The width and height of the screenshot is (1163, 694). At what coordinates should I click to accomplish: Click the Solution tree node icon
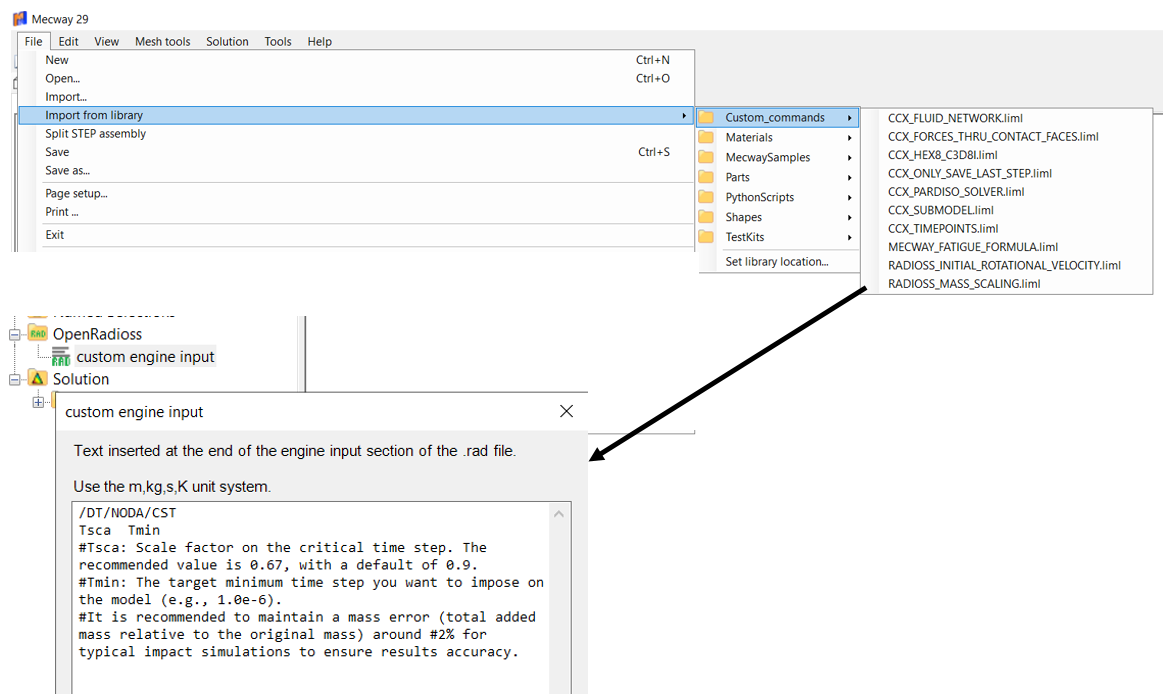tap(38, 379)
